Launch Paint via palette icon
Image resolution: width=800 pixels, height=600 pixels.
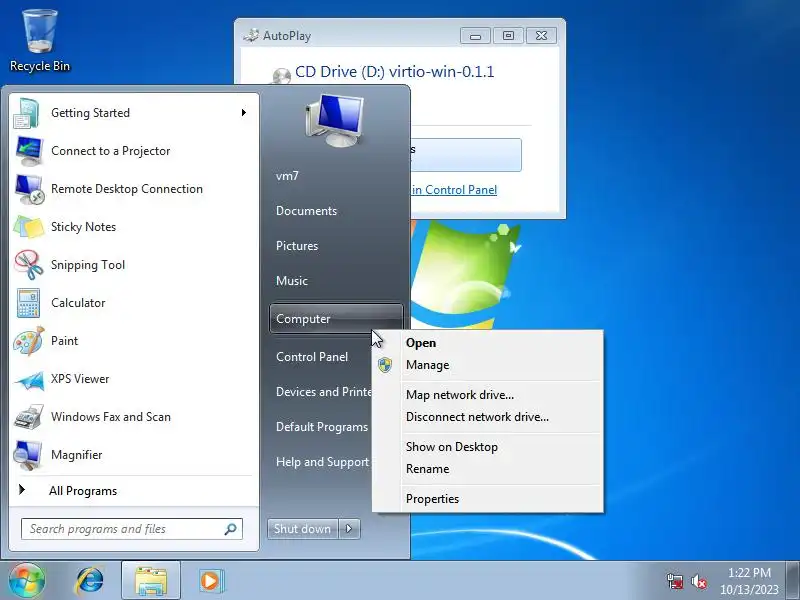pyautogui.click(x=29, y=341)
